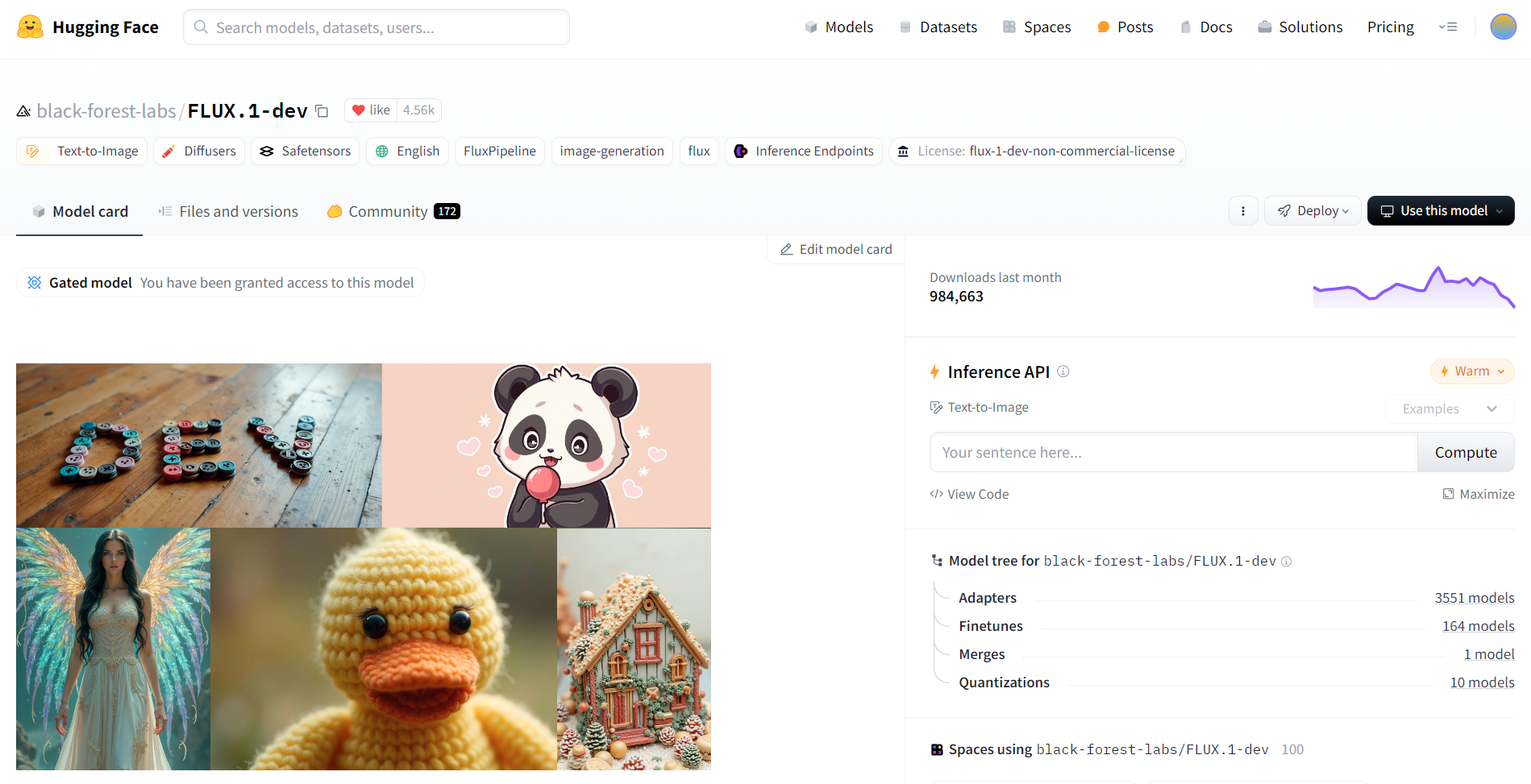The width and height of the screenshot is (1531, 784).
Task: Open the Edit model card pencil icon
Action: pyautogui.click(x=786, y=249)
